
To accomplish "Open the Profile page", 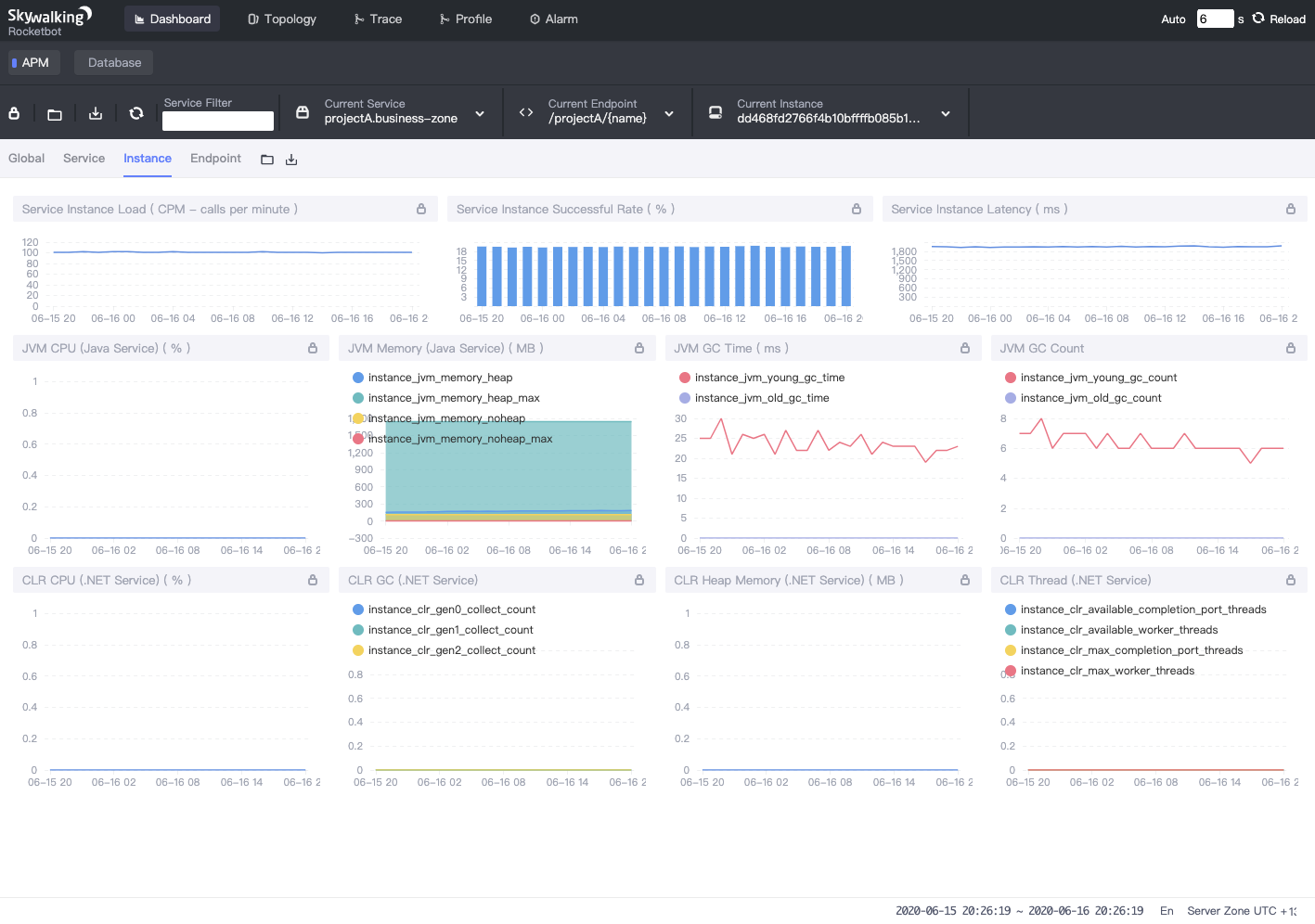I will [466, 19].
